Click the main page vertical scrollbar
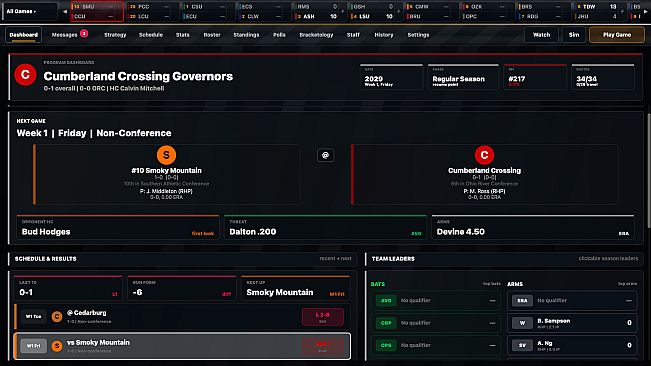The width and height of the screenshot is (651, 366). tap(648, 170)
